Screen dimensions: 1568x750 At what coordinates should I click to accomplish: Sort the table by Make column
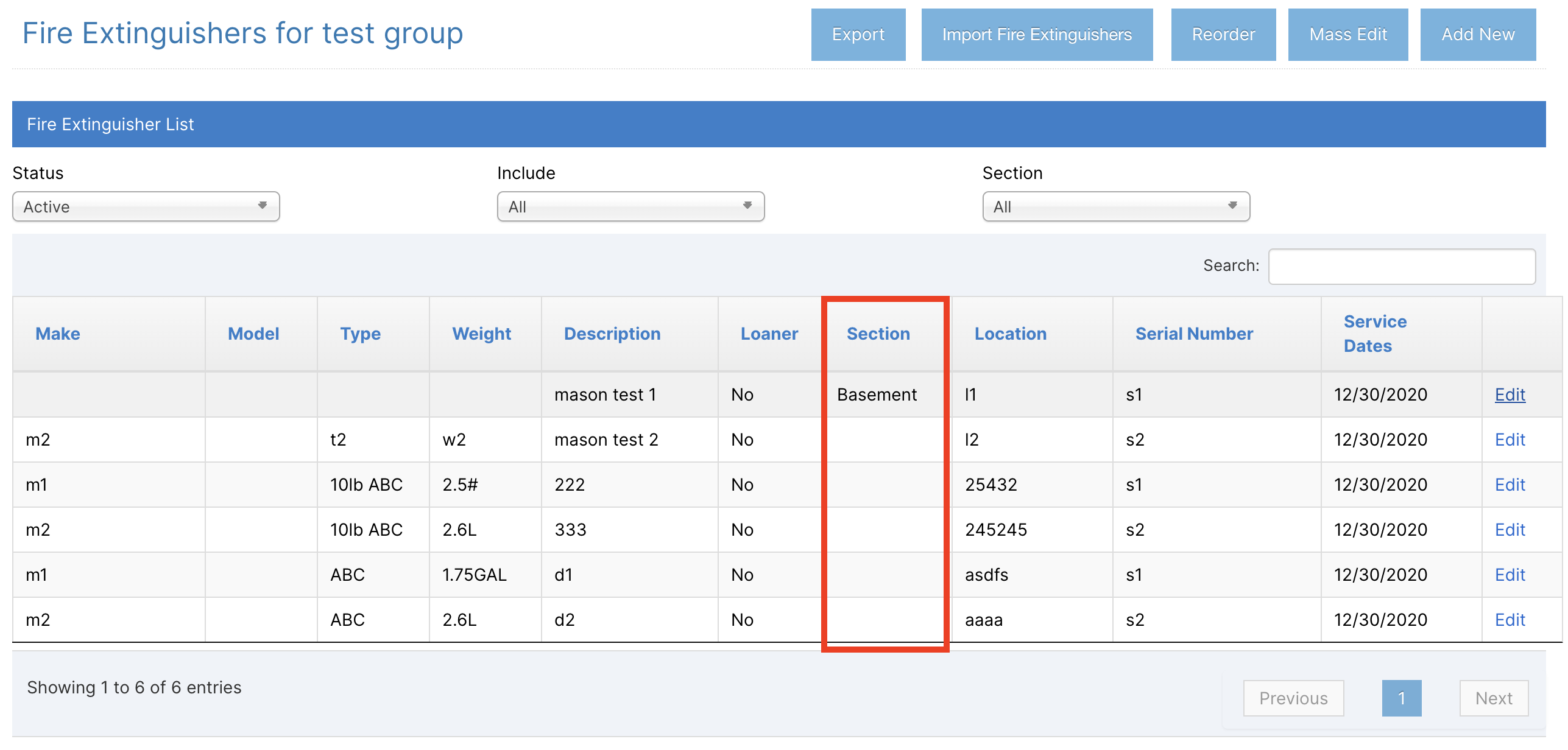[58, 334]
